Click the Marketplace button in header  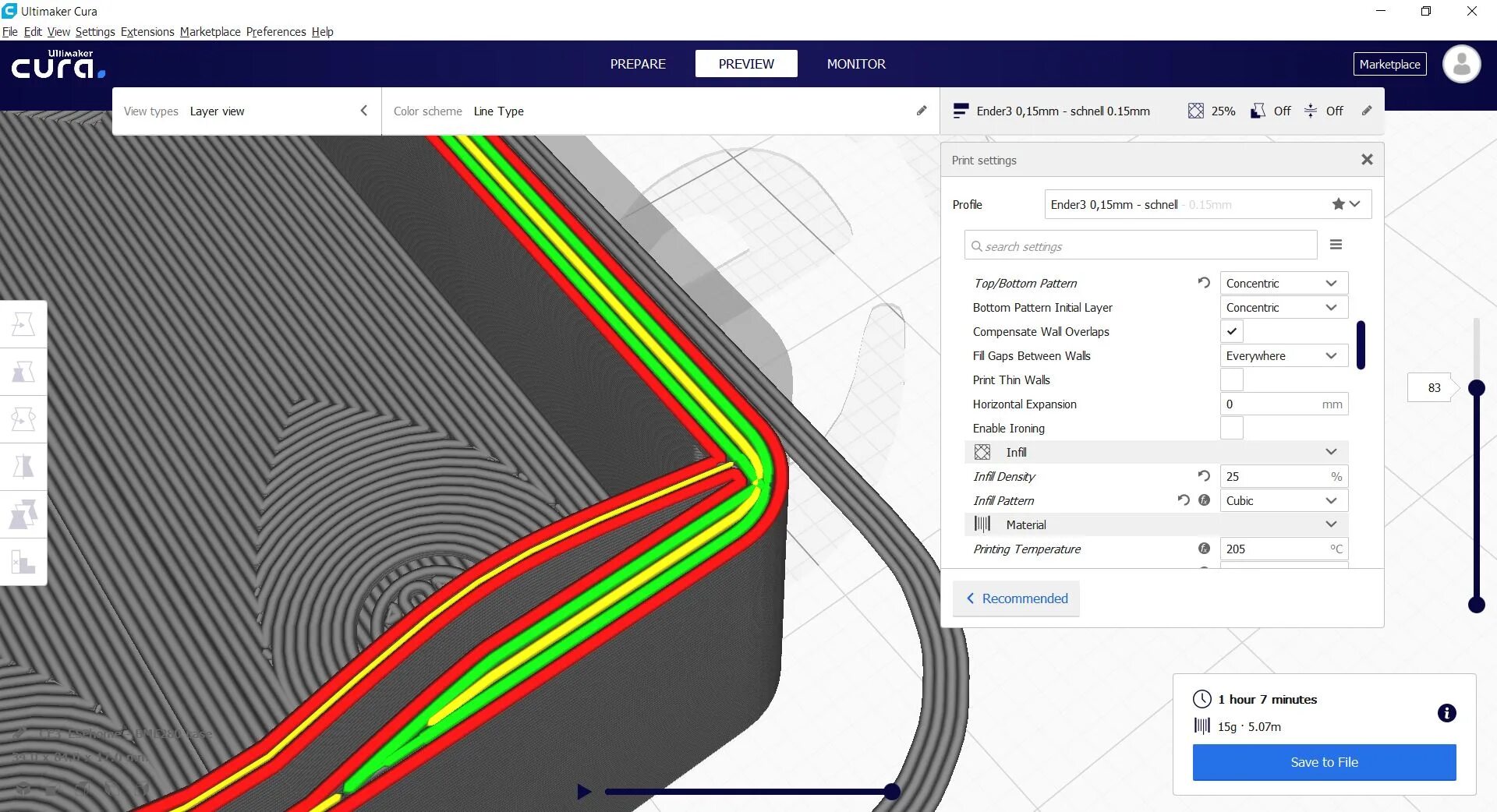(1389, 64)
